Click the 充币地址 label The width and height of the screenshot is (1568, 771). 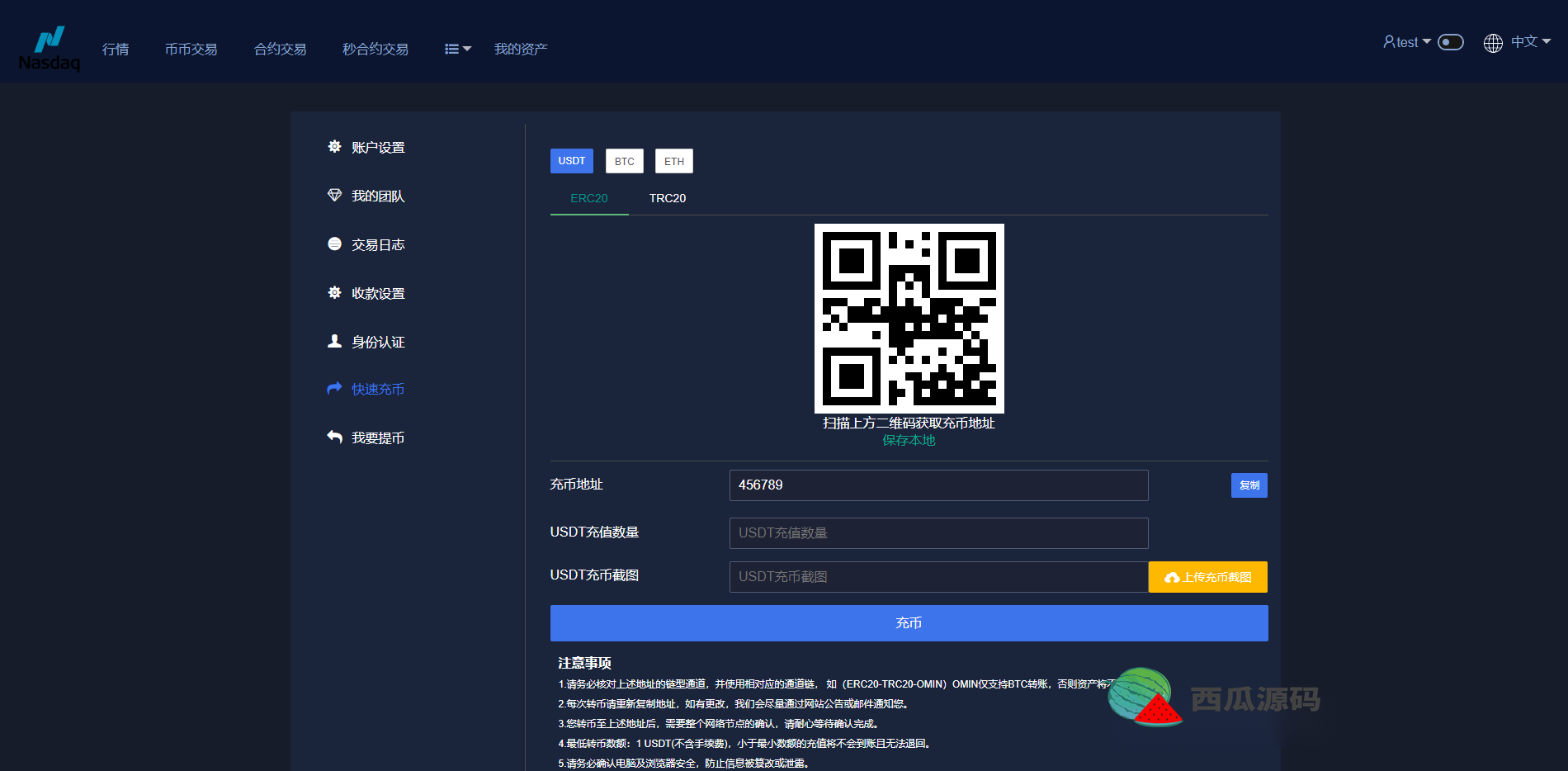tap(577, 485)
